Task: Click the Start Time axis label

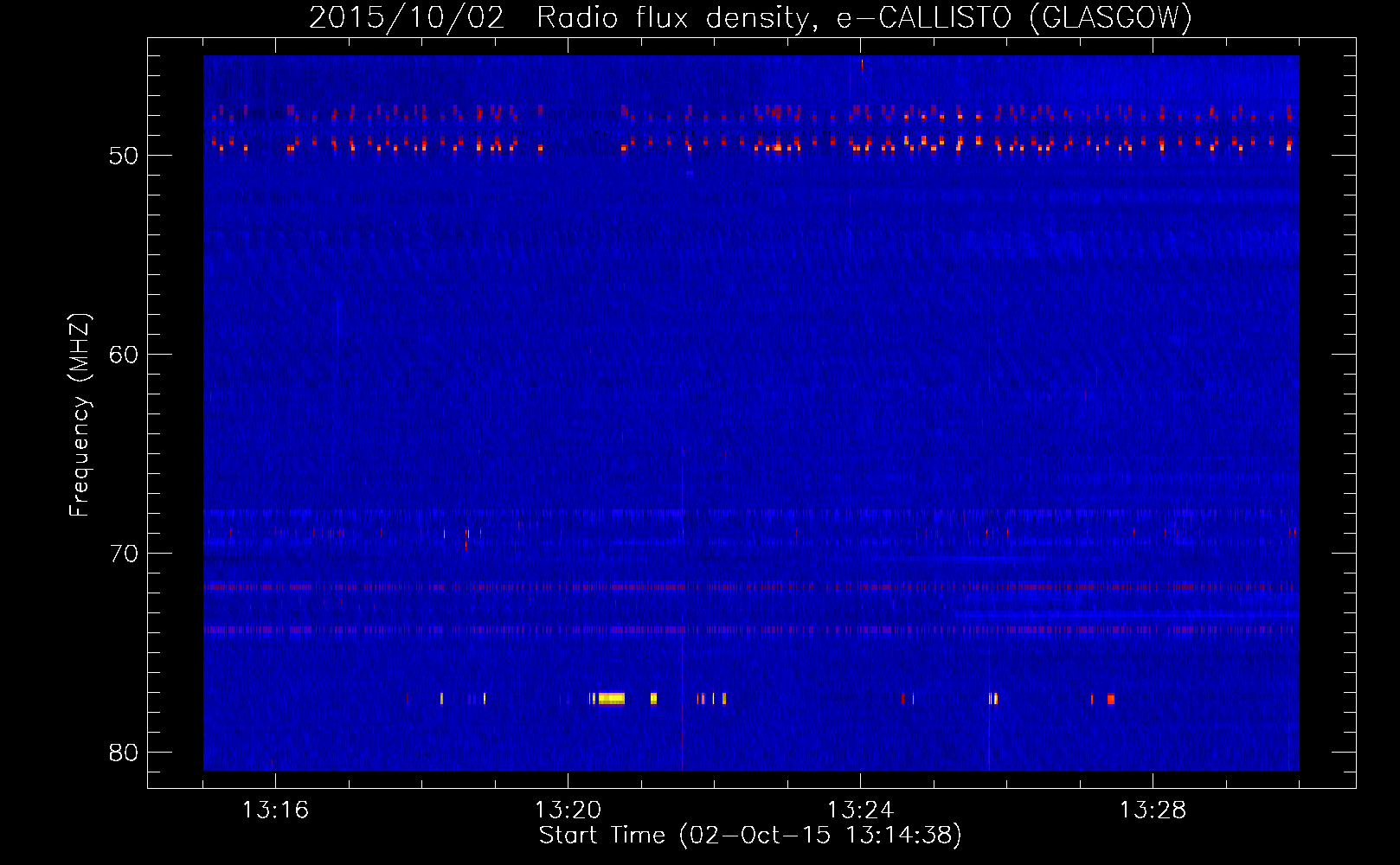Action: pyautogui.click(x=750, y=836)
